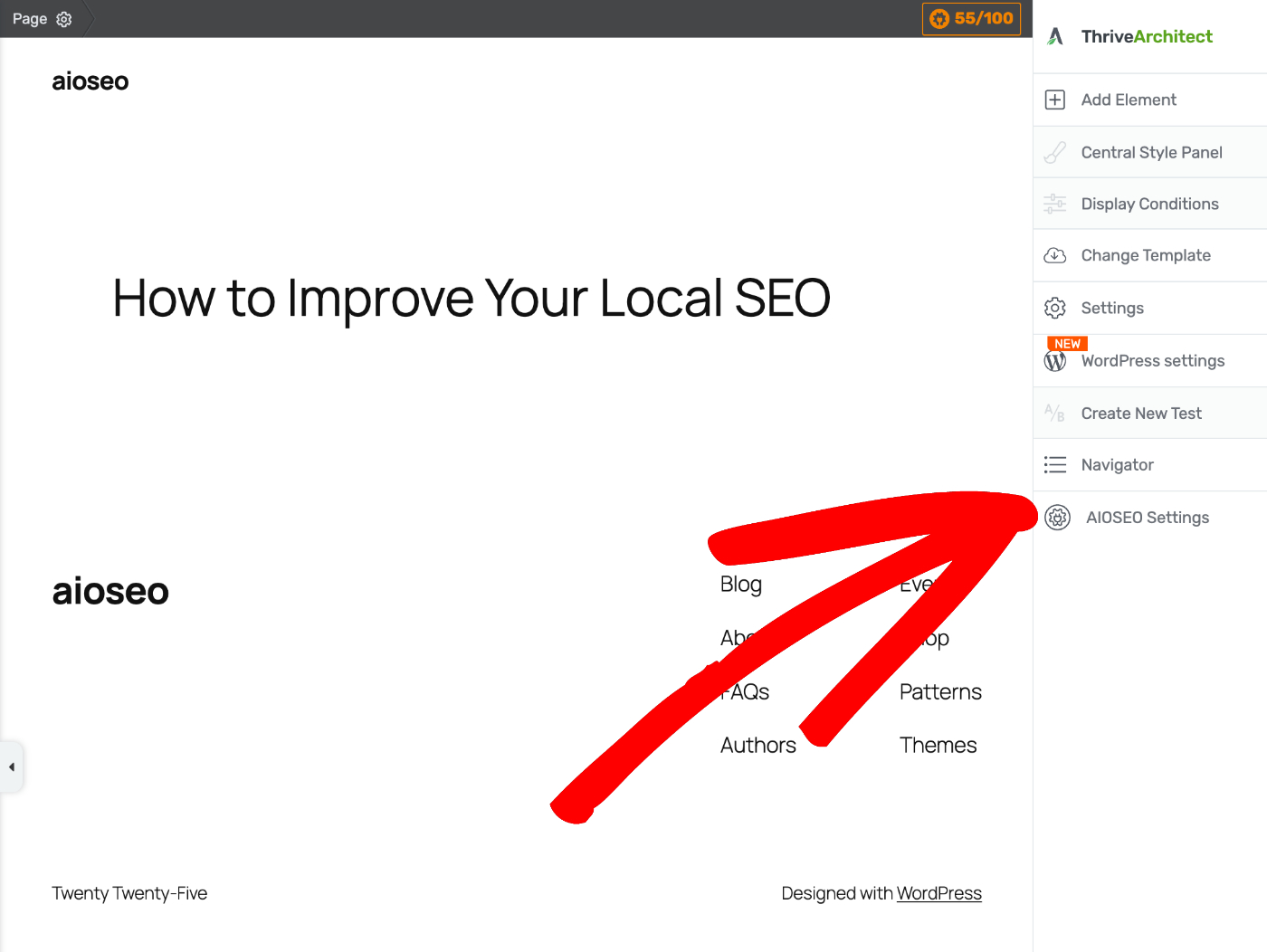Click the Thrive Architect logo icon
This screenshot has width=1267, height=952.
tap(1055, 36)
